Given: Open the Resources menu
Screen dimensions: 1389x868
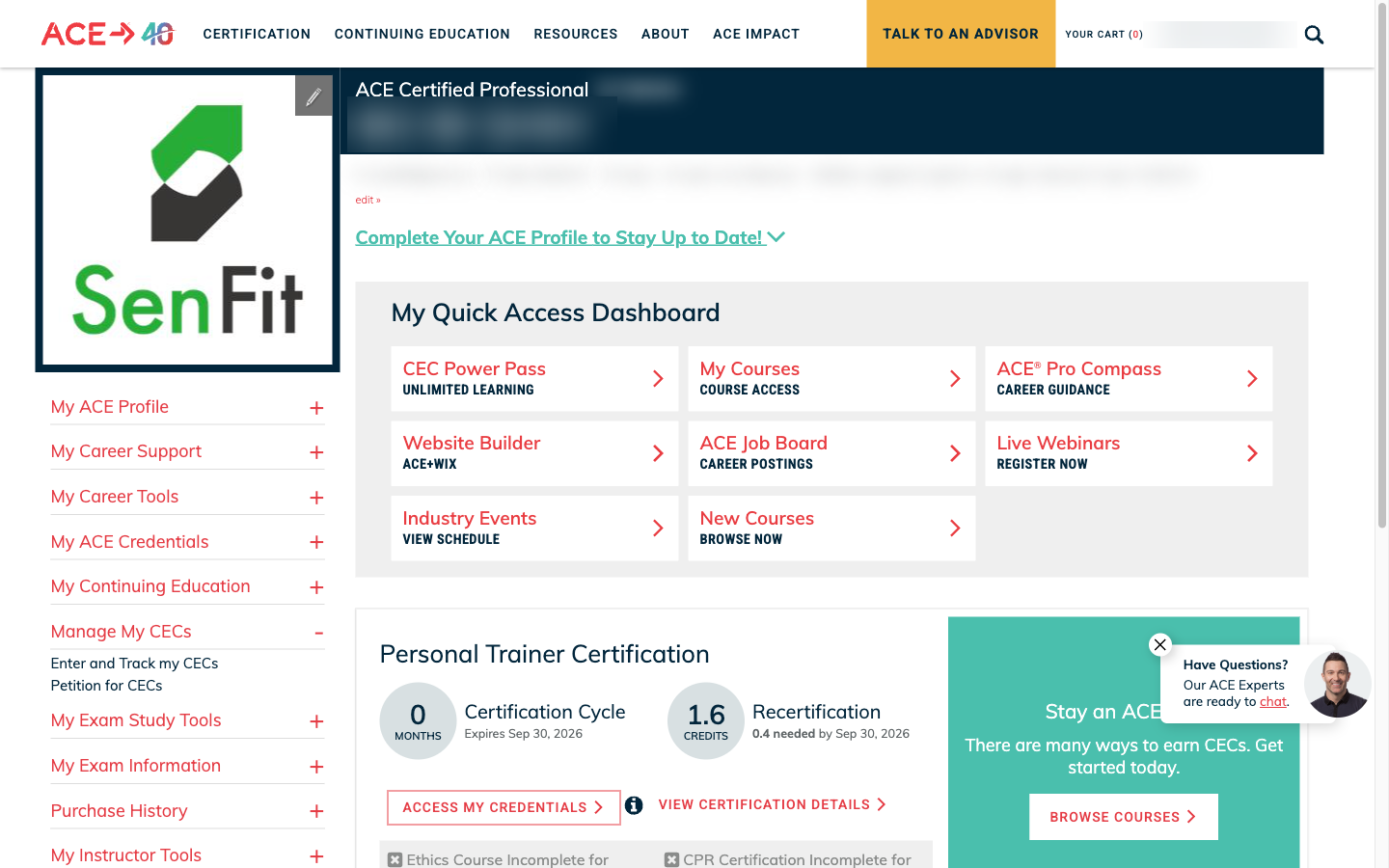Looking at the screenshot, I should coord(576,34).
